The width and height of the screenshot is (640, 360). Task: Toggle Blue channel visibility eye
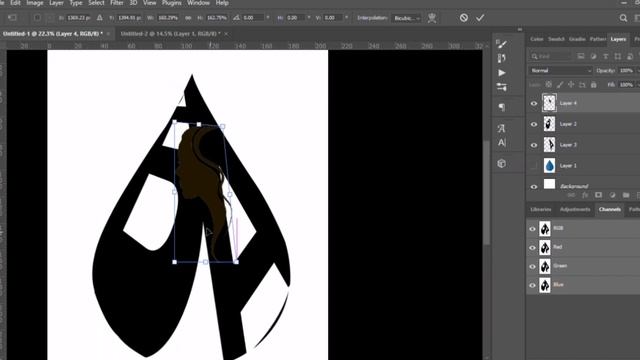pos(532,285)
